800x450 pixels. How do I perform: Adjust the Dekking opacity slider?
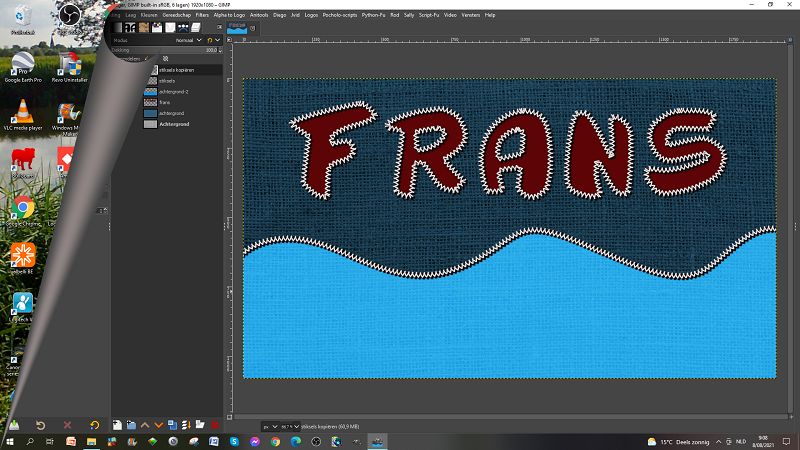[170, 49]
